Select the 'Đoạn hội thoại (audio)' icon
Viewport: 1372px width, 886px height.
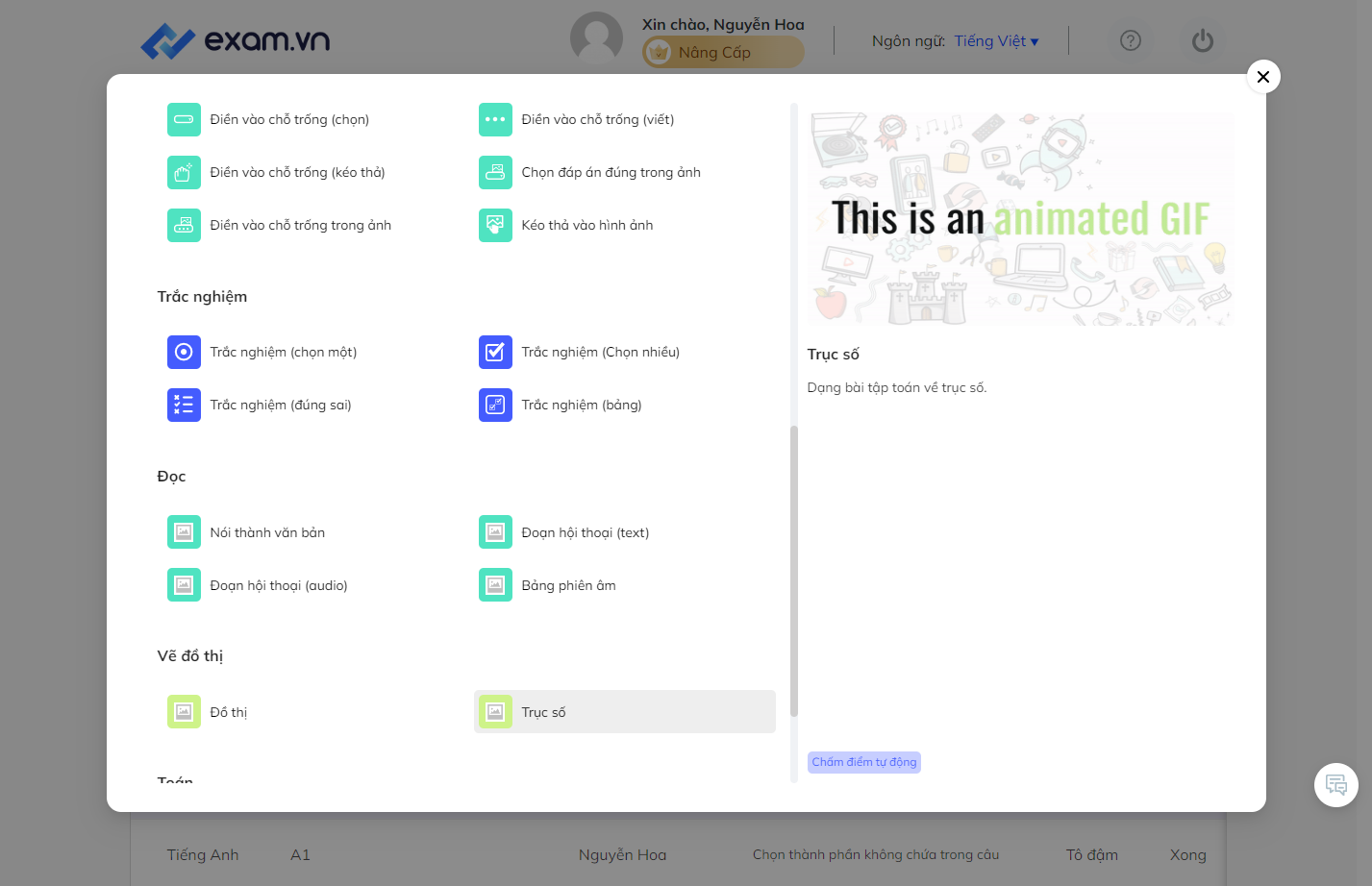point(184,584)
